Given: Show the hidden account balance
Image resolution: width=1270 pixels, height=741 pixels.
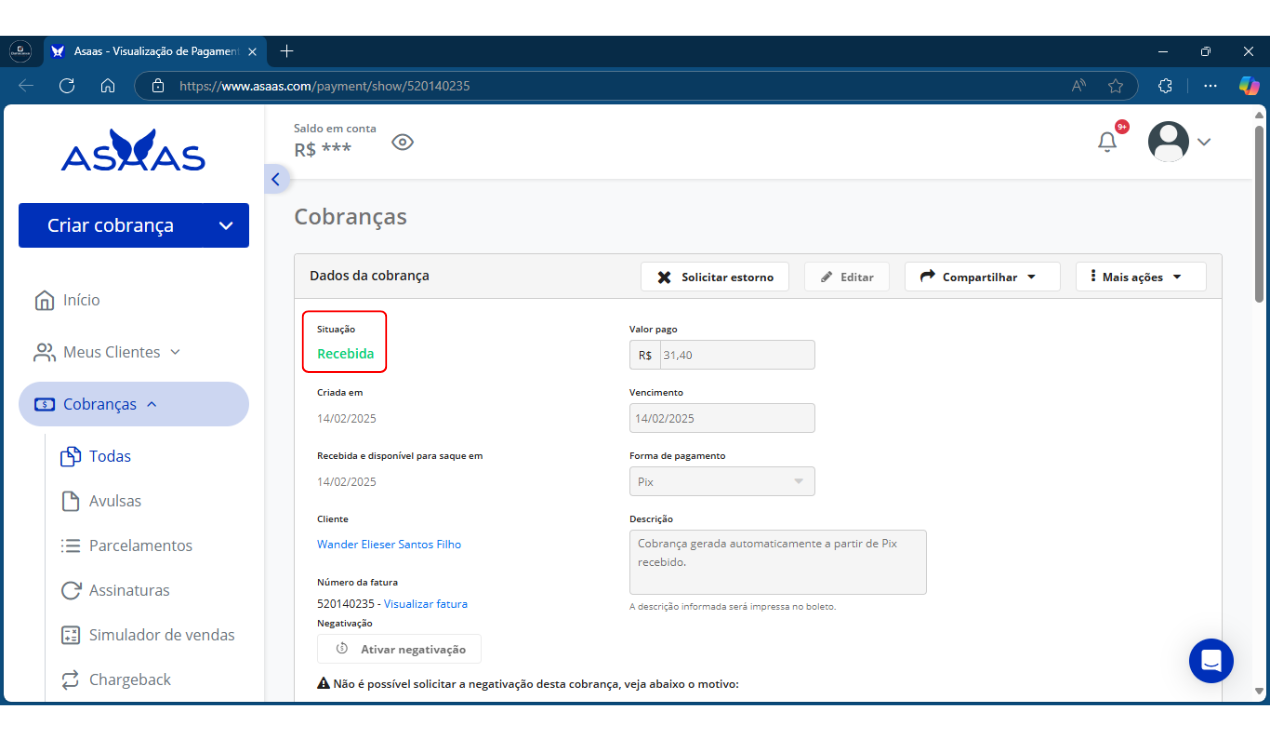Looking at the screenshot, I should pos(402,142).
